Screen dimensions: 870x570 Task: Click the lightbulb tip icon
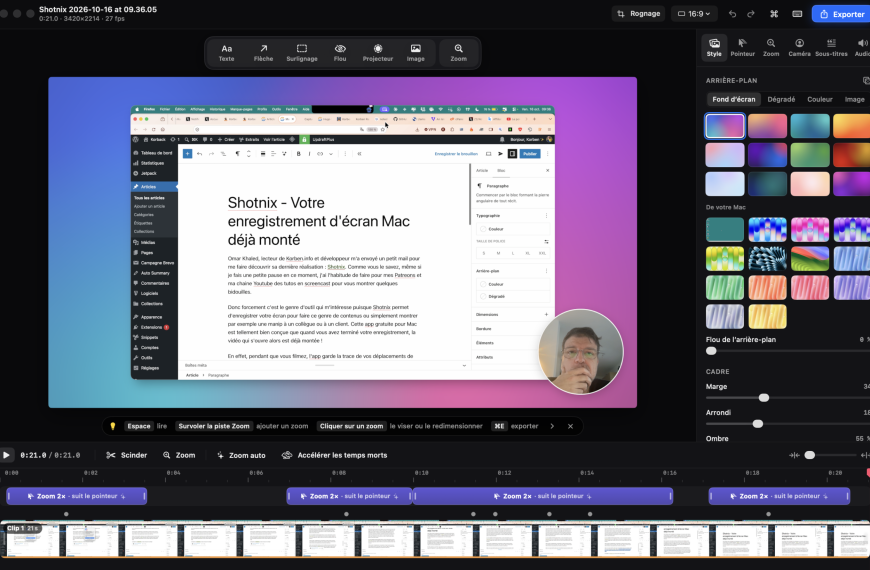point(113,426)
